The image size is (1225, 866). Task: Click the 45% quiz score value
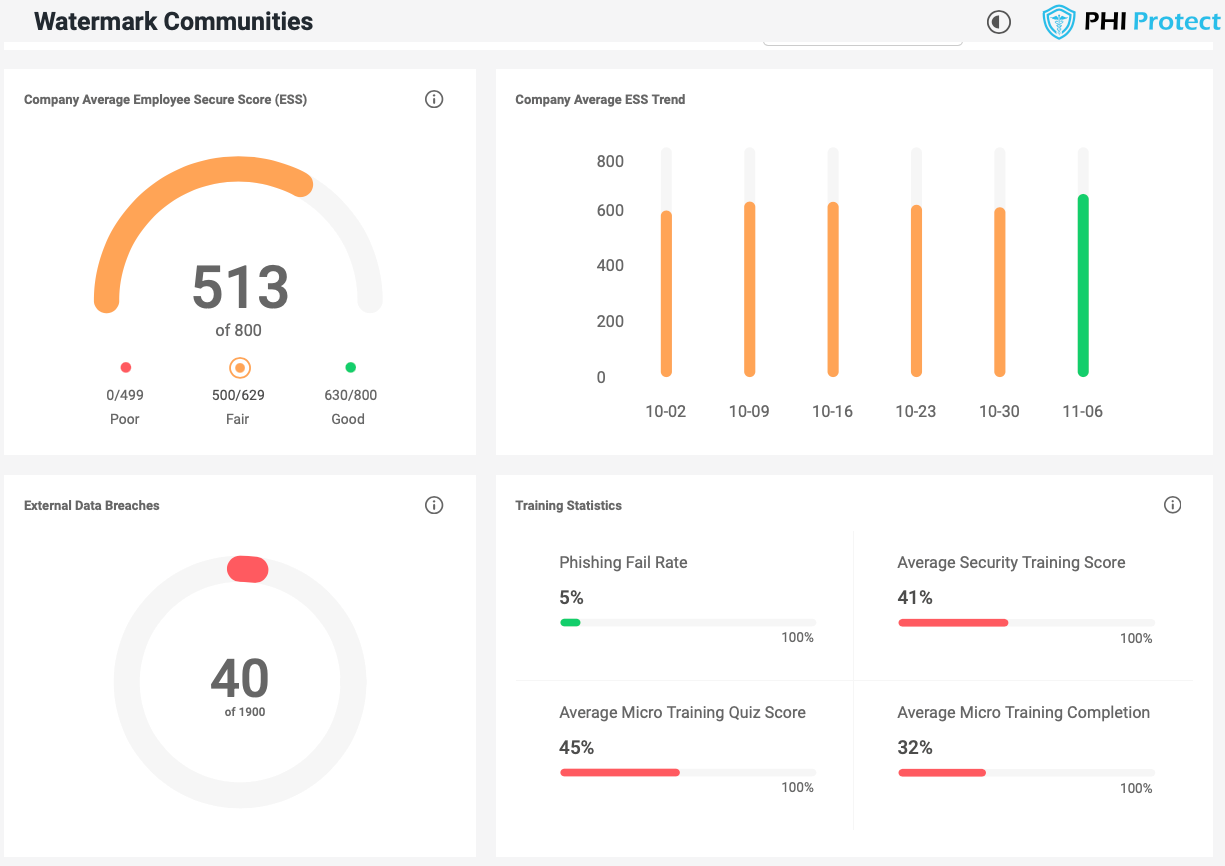(577, 747)
